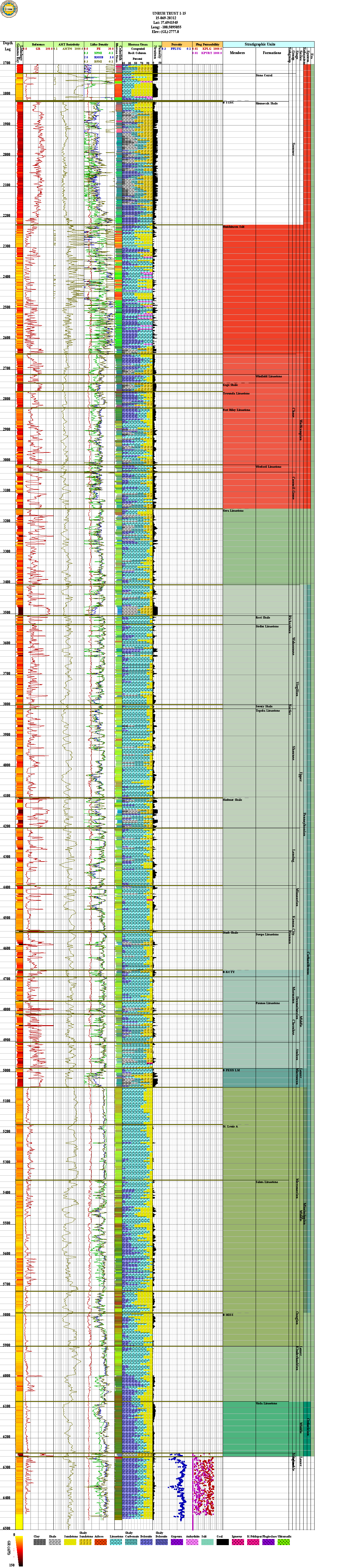The image size is (360, 1568).
Task: Click the Towanda Limestone label
Action: (236, 393)
